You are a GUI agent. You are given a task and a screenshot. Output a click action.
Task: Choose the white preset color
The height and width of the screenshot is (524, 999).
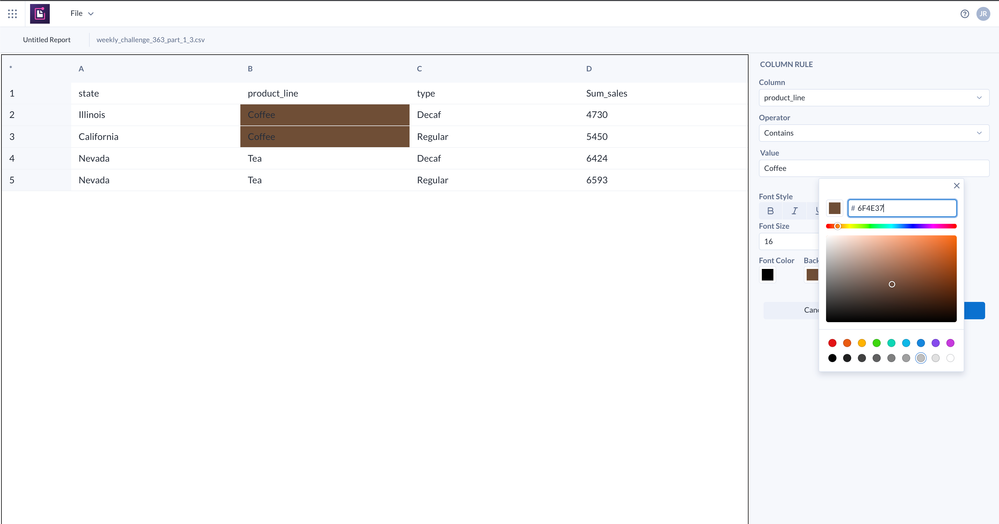click(x=950, y=358)
